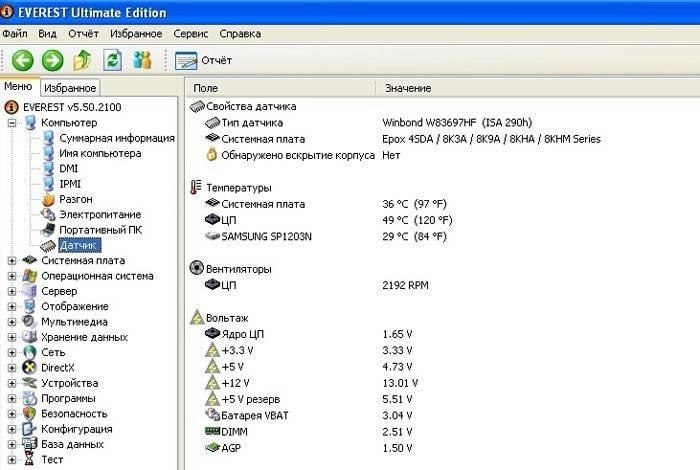
Task: Expand the DirectX tree node
Action: click(12, 368)
